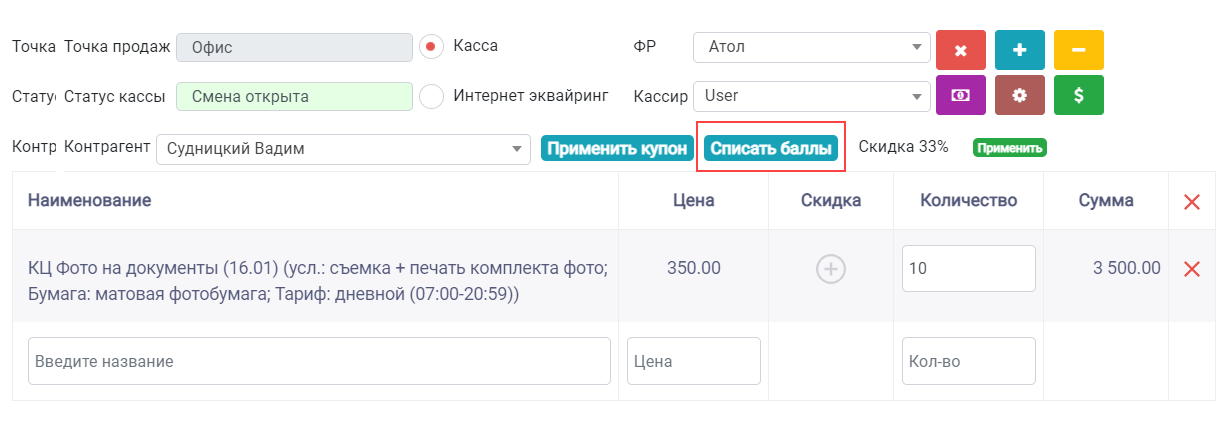Click the Цена input field
1229x436 pixels.
pos(694,361)
